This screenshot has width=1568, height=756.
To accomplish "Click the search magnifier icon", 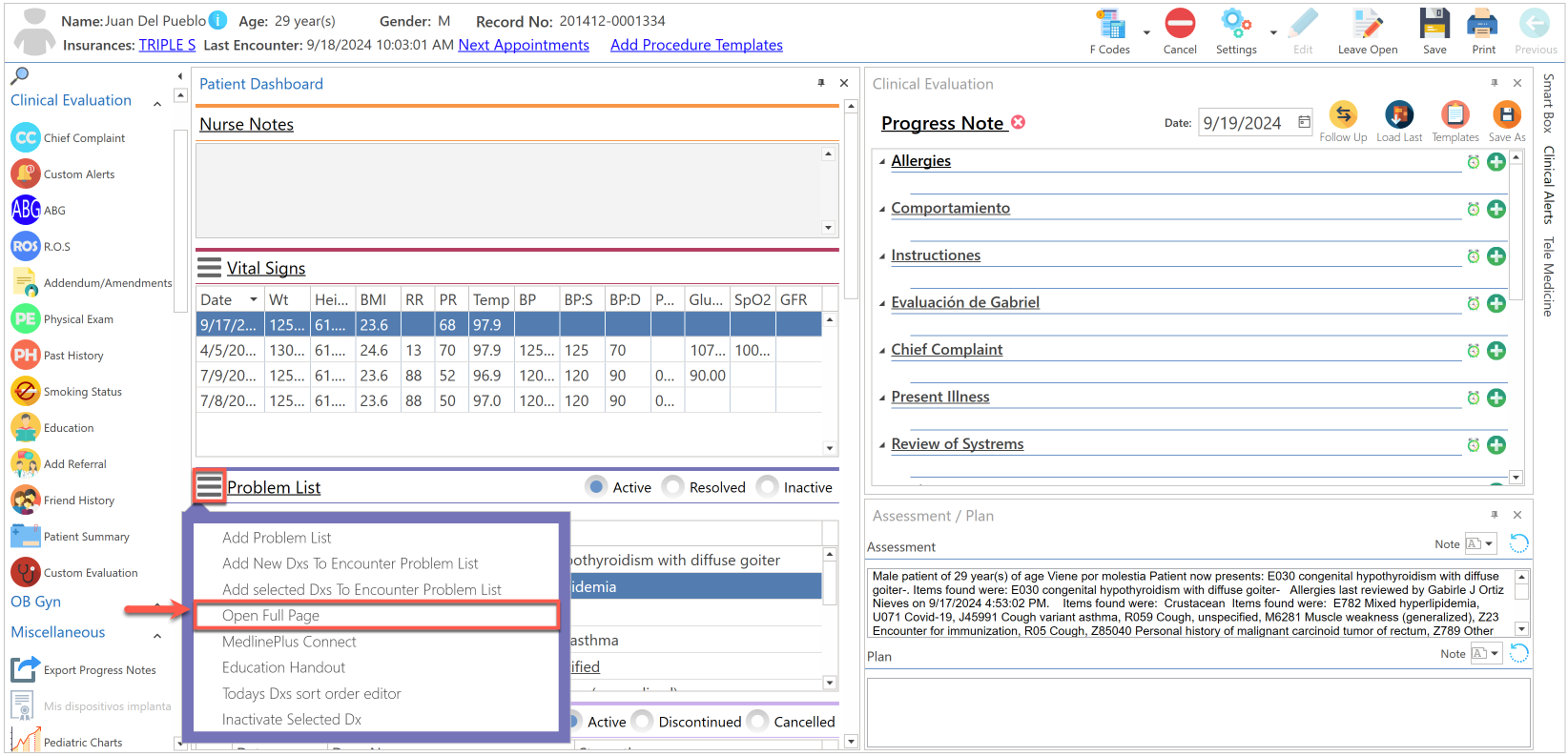I will pos(19,75).
